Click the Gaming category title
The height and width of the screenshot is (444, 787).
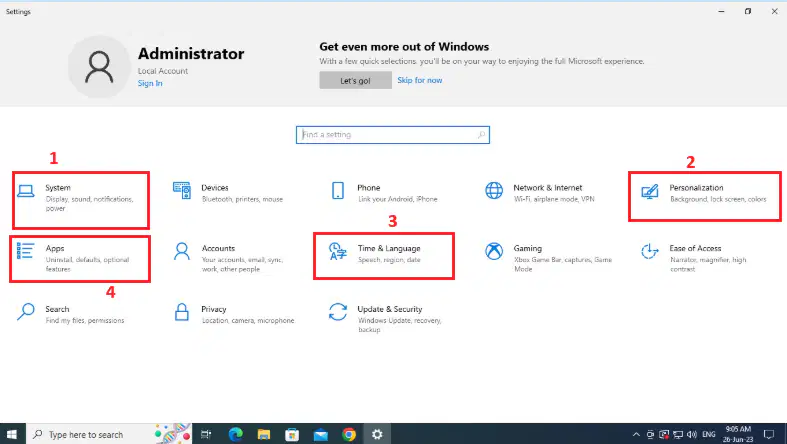coord(528,248)
